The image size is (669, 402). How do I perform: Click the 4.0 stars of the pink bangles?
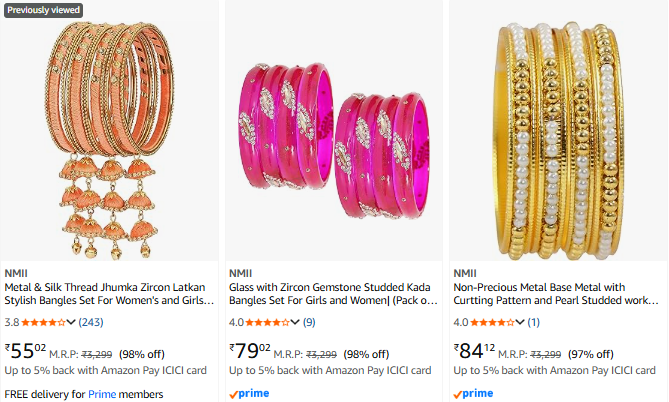266,322
